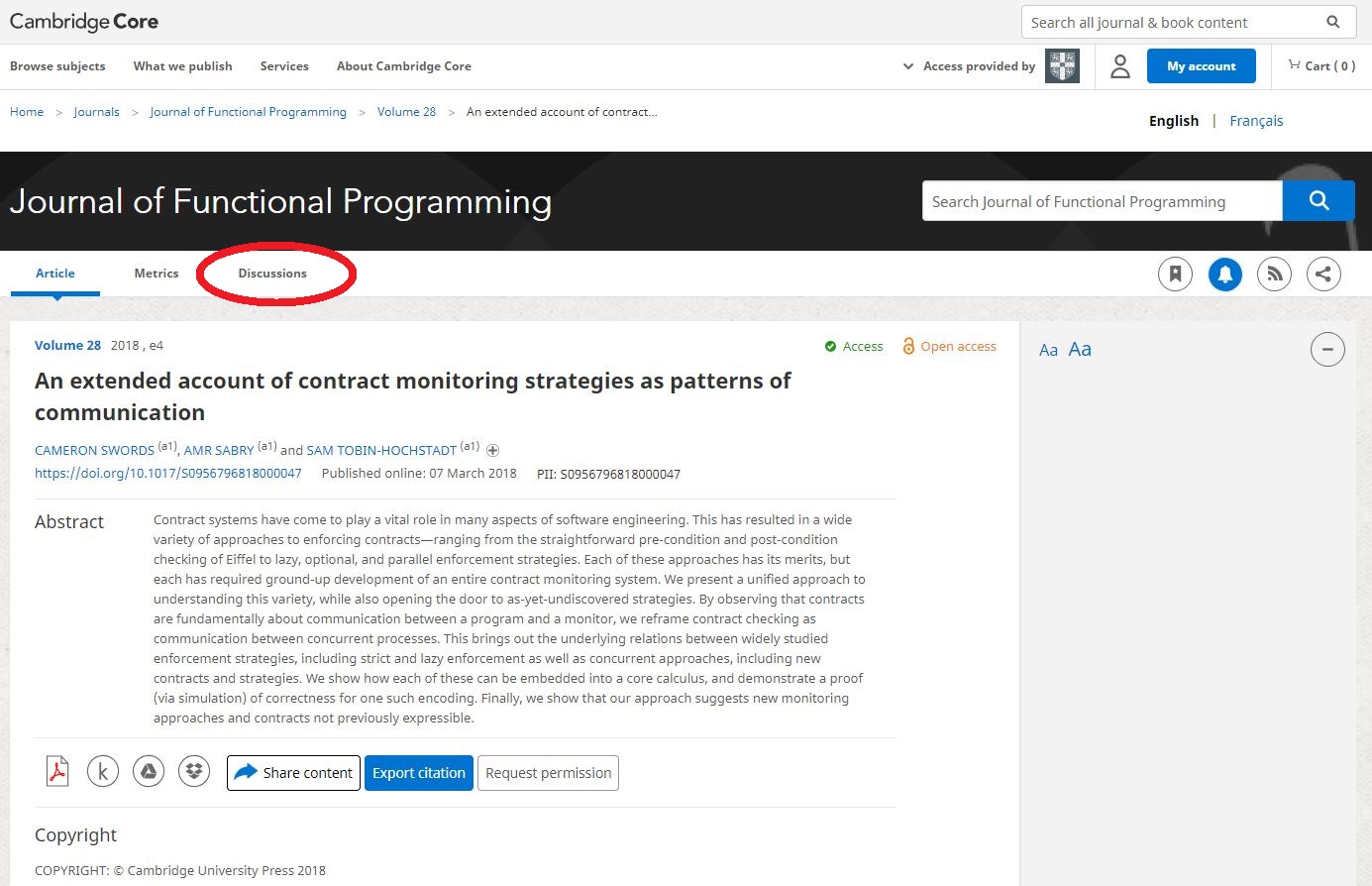Image resolution: width=1372 pixels, height=886 pixels.
Task: Select English language
Action: [1174, 121]
